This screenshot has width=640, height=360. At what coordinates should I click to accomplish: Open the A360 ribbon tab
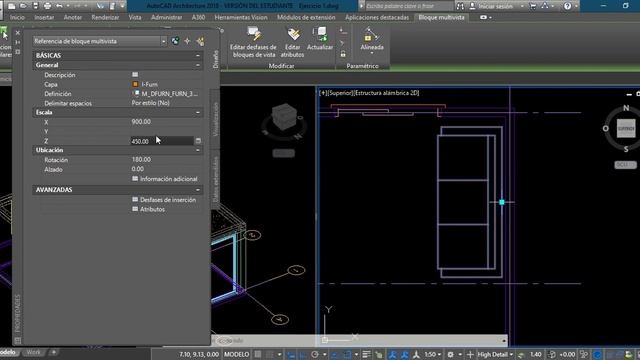(198, 18)
